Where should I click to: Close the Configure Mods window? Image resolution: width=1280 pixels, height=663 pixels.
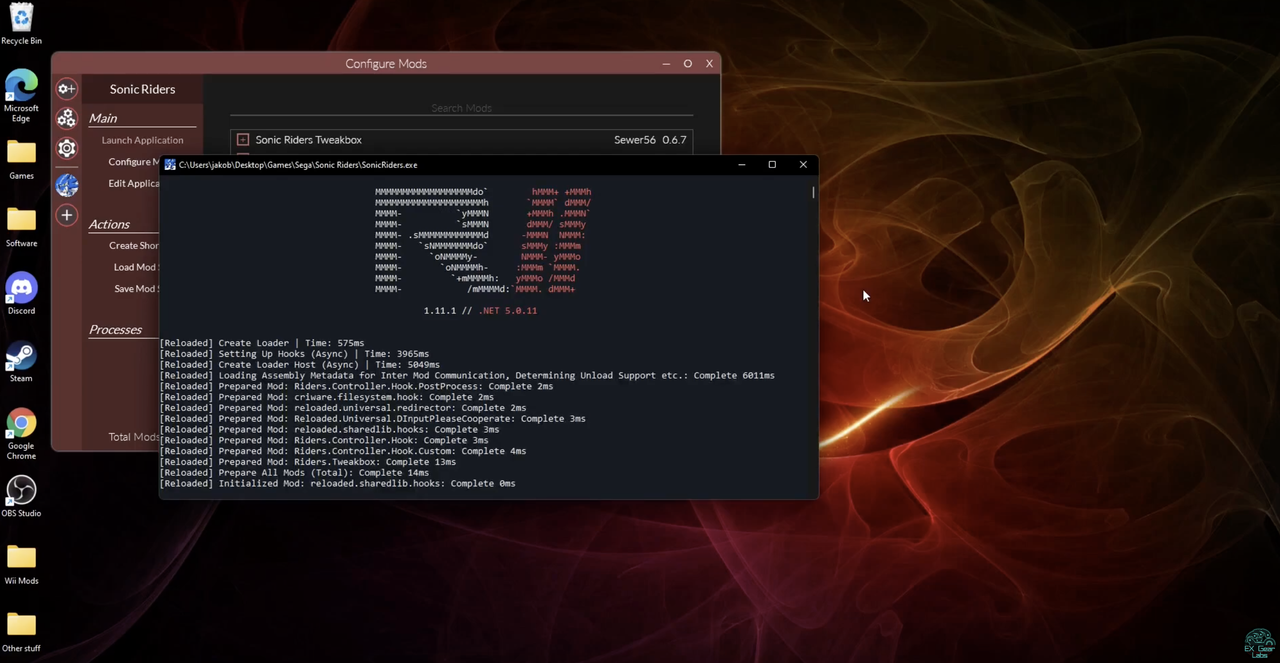click(710, 64)
